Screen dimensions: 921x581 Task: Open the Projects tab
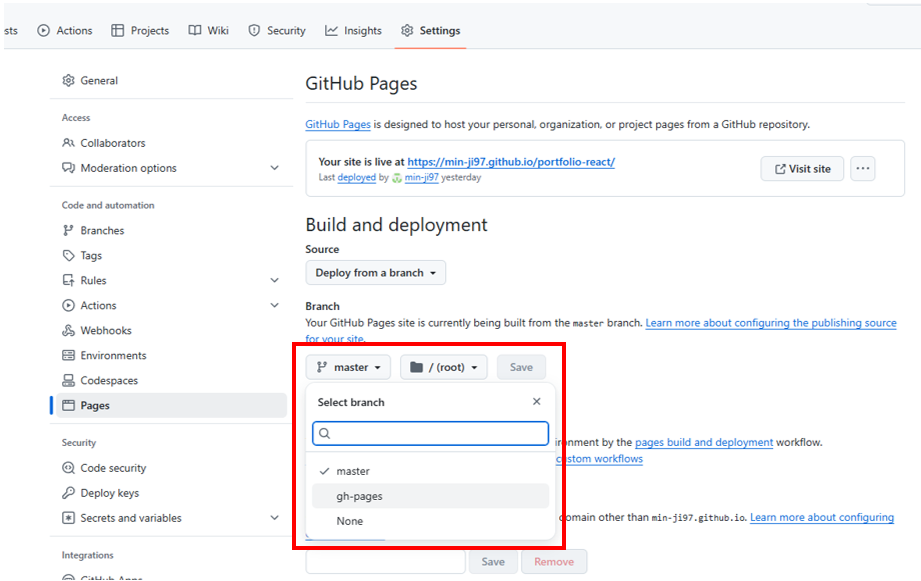pos(140,31)
